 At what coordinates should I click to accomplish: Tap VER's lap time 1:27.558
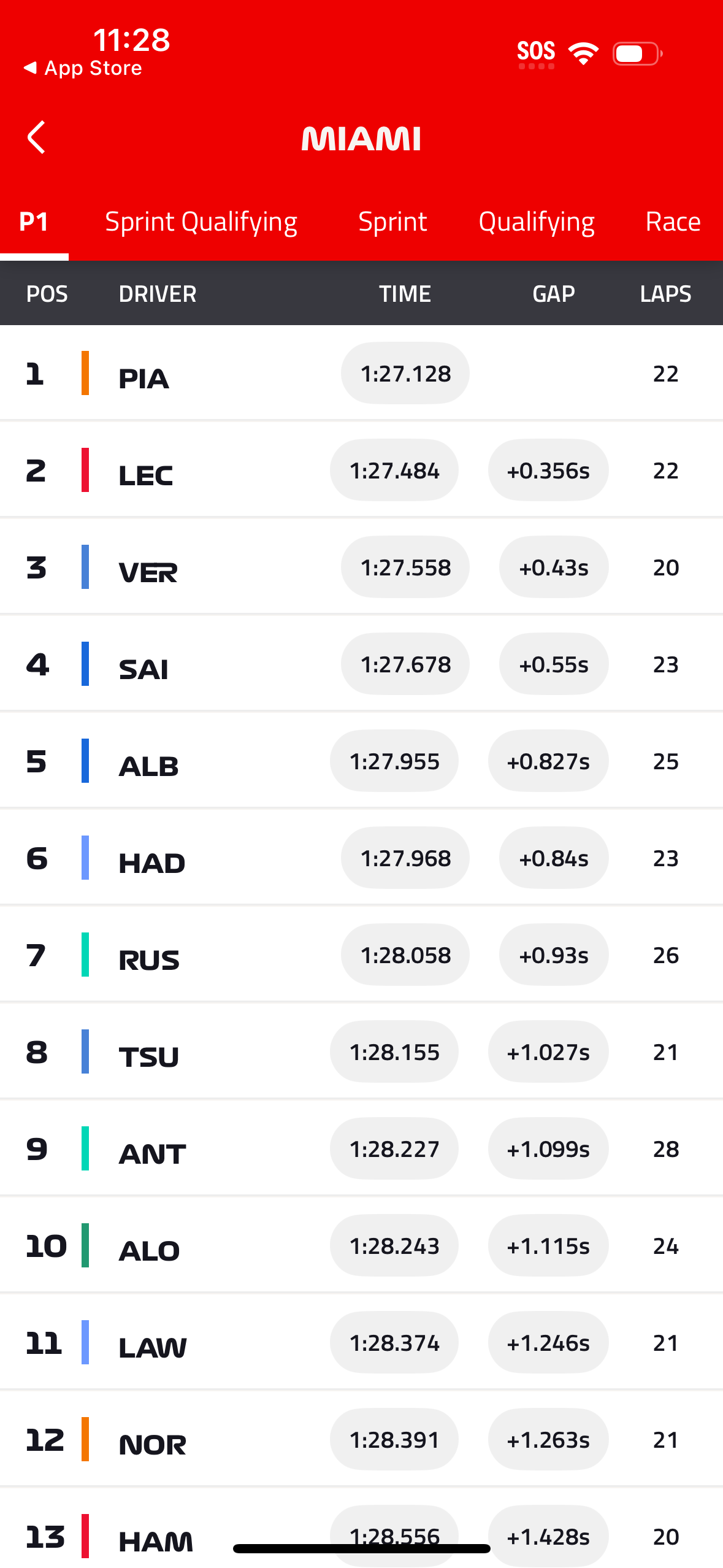405,567
